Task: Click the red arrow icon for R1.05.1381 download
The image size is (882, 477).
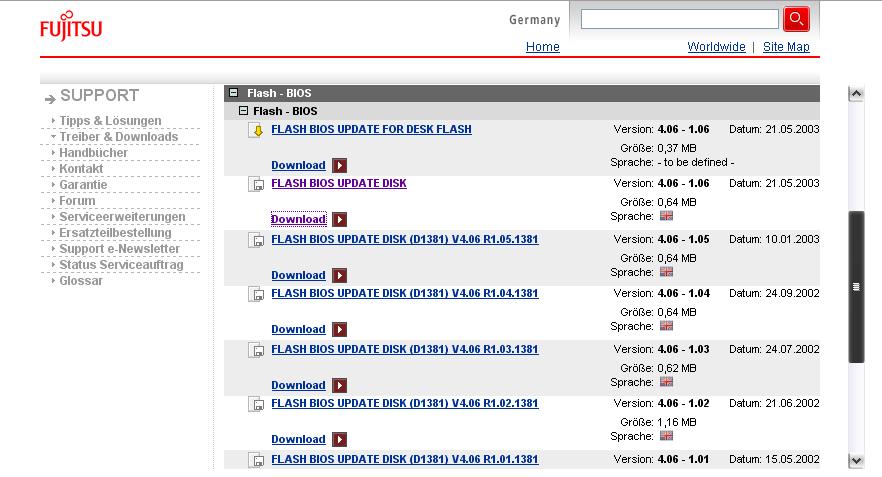Action: coord(339,275)
